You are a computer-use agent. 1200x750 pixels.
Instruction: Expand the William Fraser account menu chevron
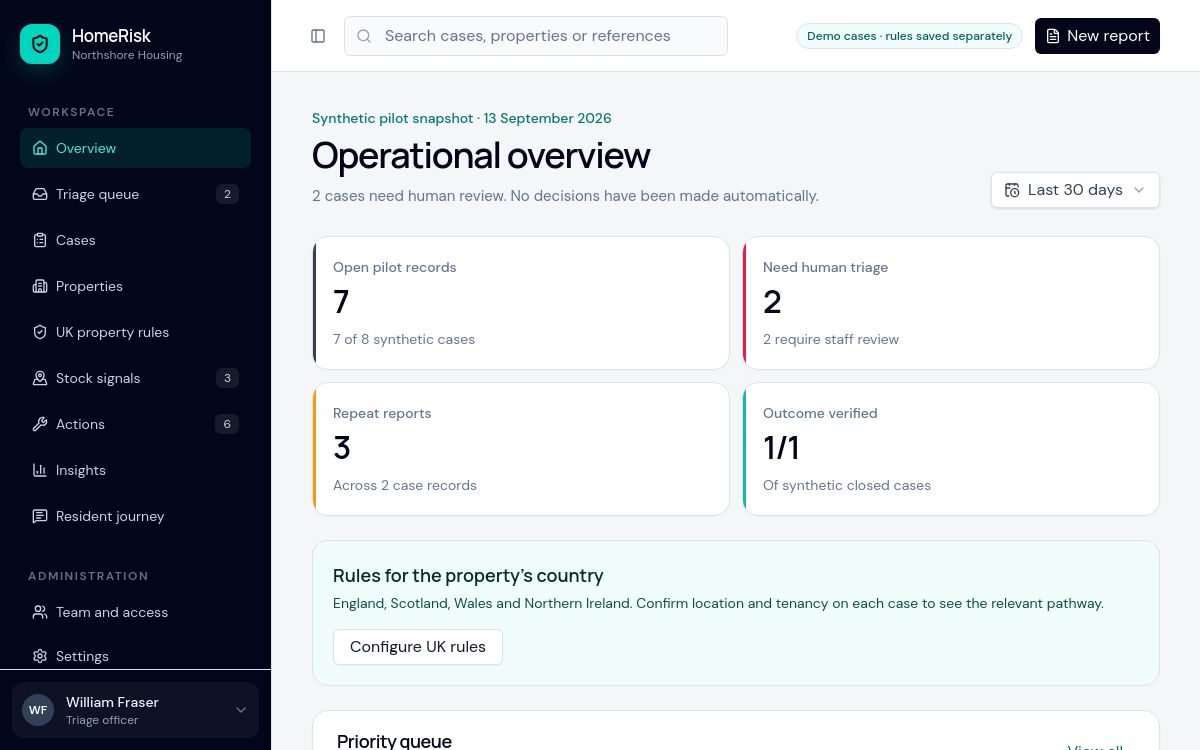click(x=241, y=710)
